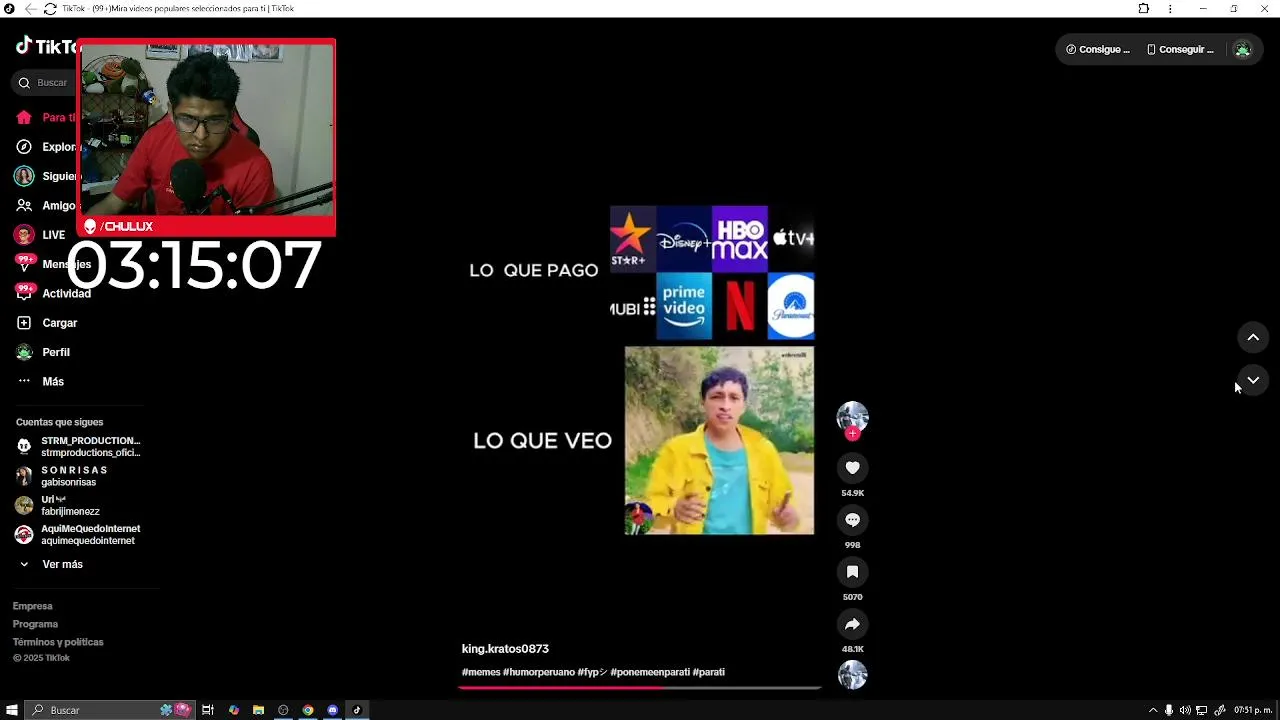
Task: Open Copilot icon on taskbar
Action: (233, 710)
